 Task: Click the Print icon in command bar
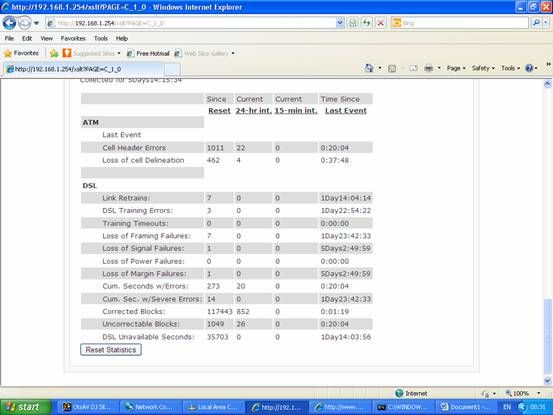point(429,68)
